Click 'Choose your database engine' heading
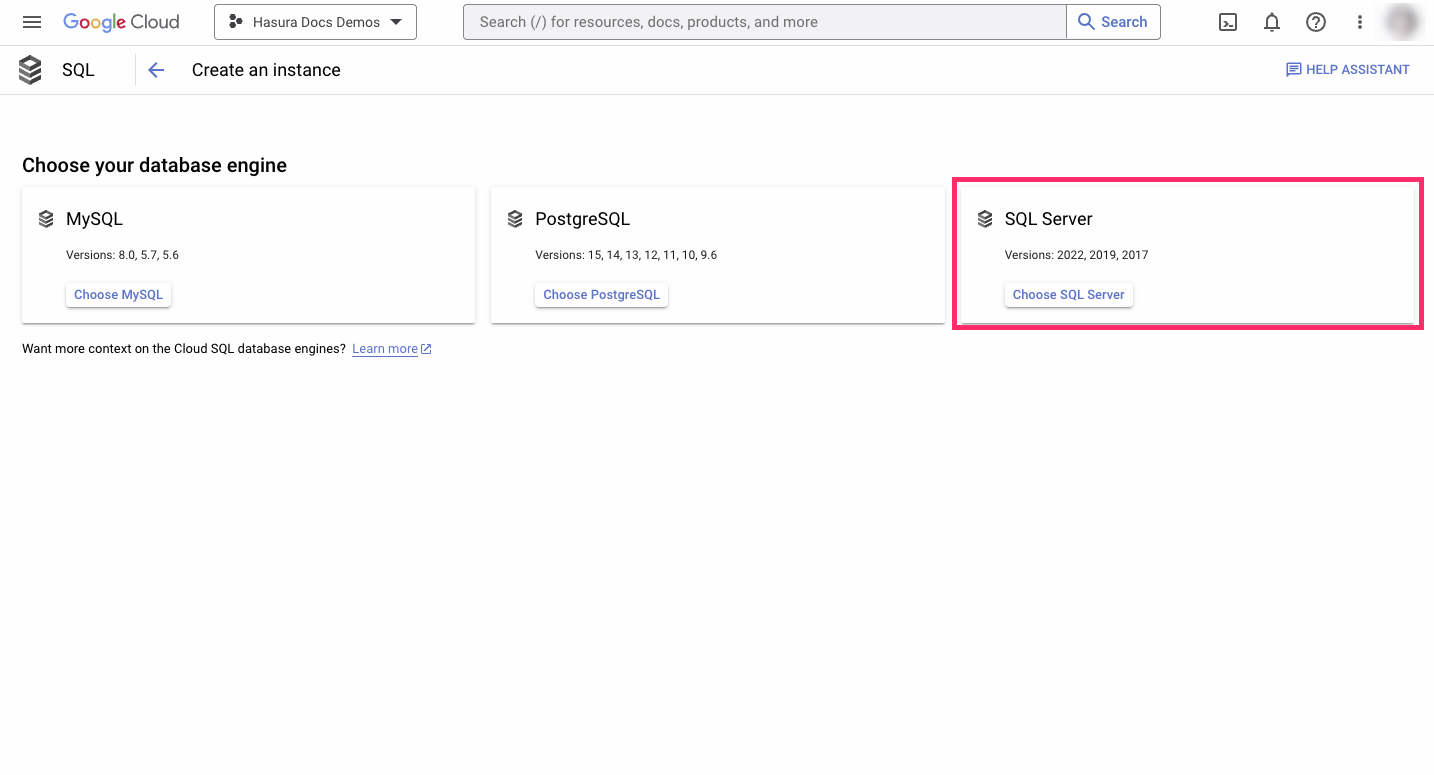Image resolution: width=1434 pixels, height=775 pixels. [x=154, y=165]
